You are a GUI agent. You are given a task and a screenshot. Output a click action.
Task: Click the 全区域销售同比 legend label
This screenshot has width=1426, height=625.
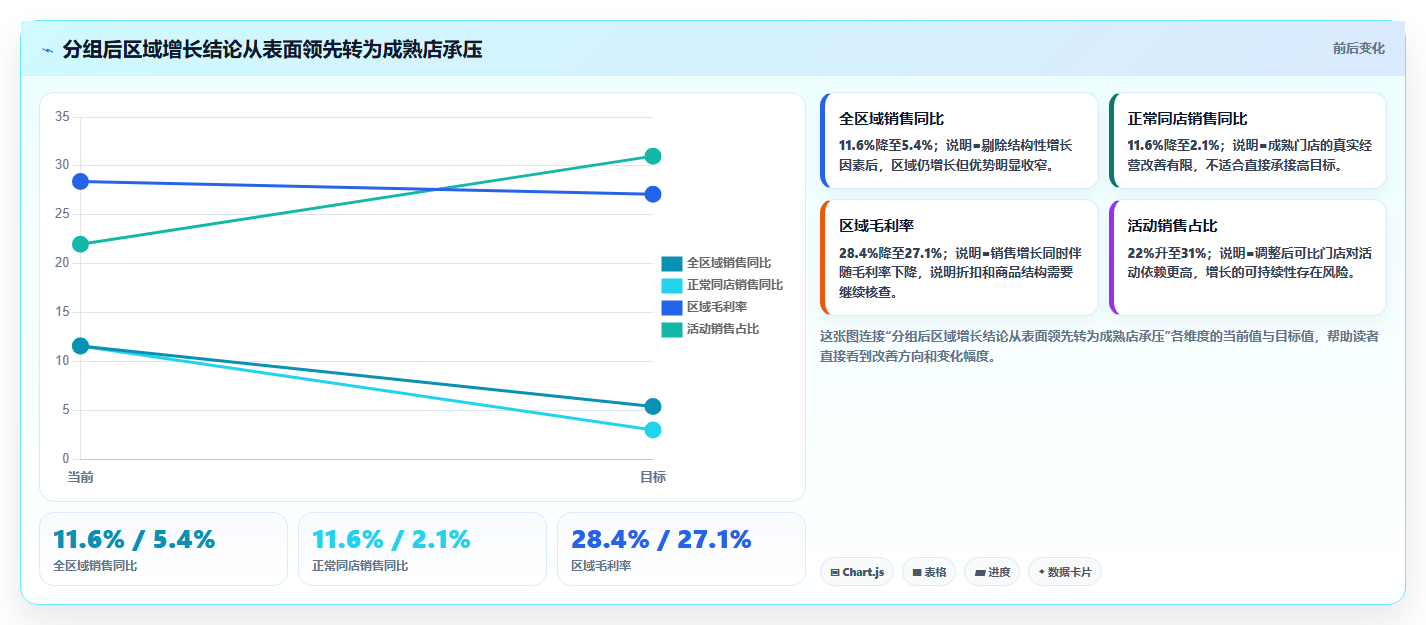click(x=729, y=264)
